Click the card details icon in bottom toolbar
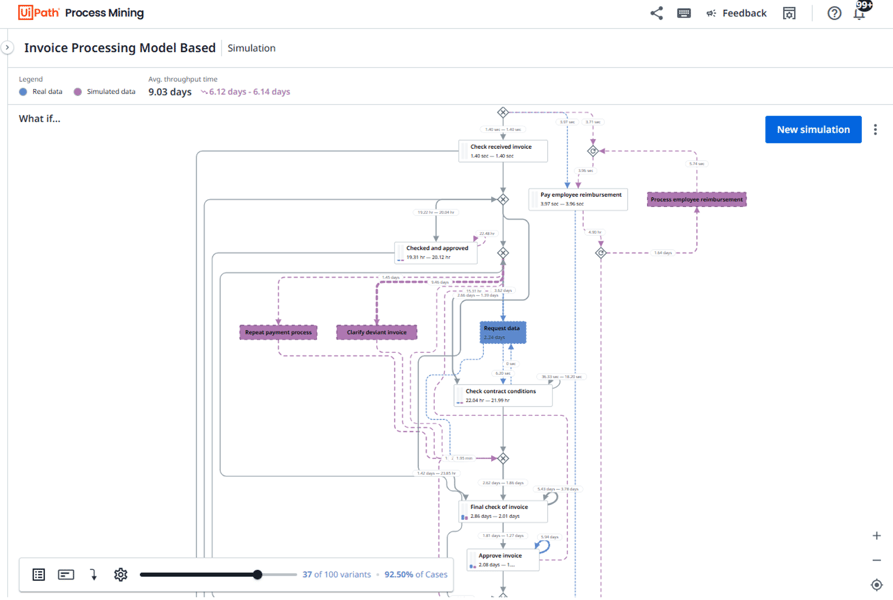The height and width of the screenshot is (600, 893). pos(66,574)
